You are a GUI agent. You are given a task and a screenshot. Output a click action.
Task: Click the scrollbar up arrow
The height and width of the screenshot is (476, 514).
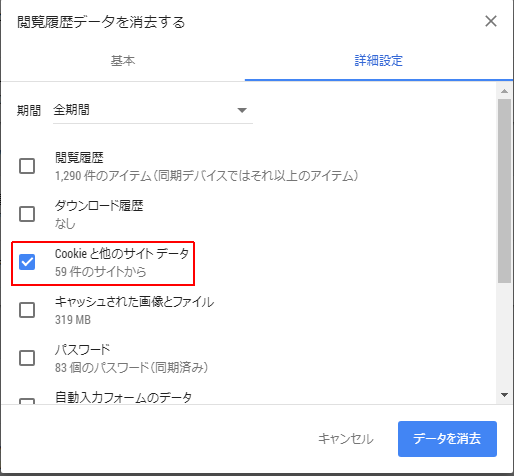(x=505, y=91)
